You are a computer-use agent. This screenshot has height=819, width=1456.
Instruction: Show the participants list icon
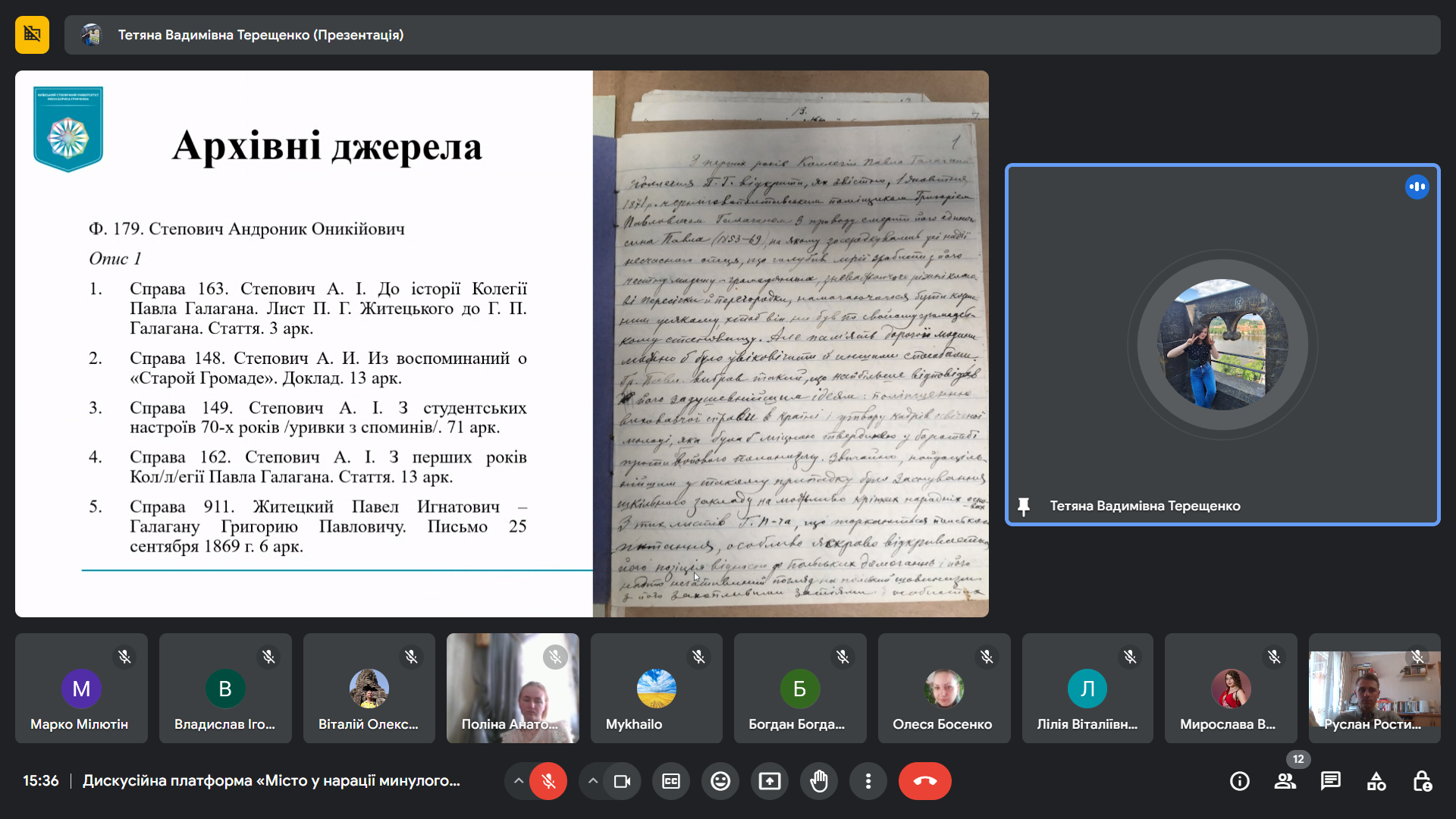(1285, 781)
